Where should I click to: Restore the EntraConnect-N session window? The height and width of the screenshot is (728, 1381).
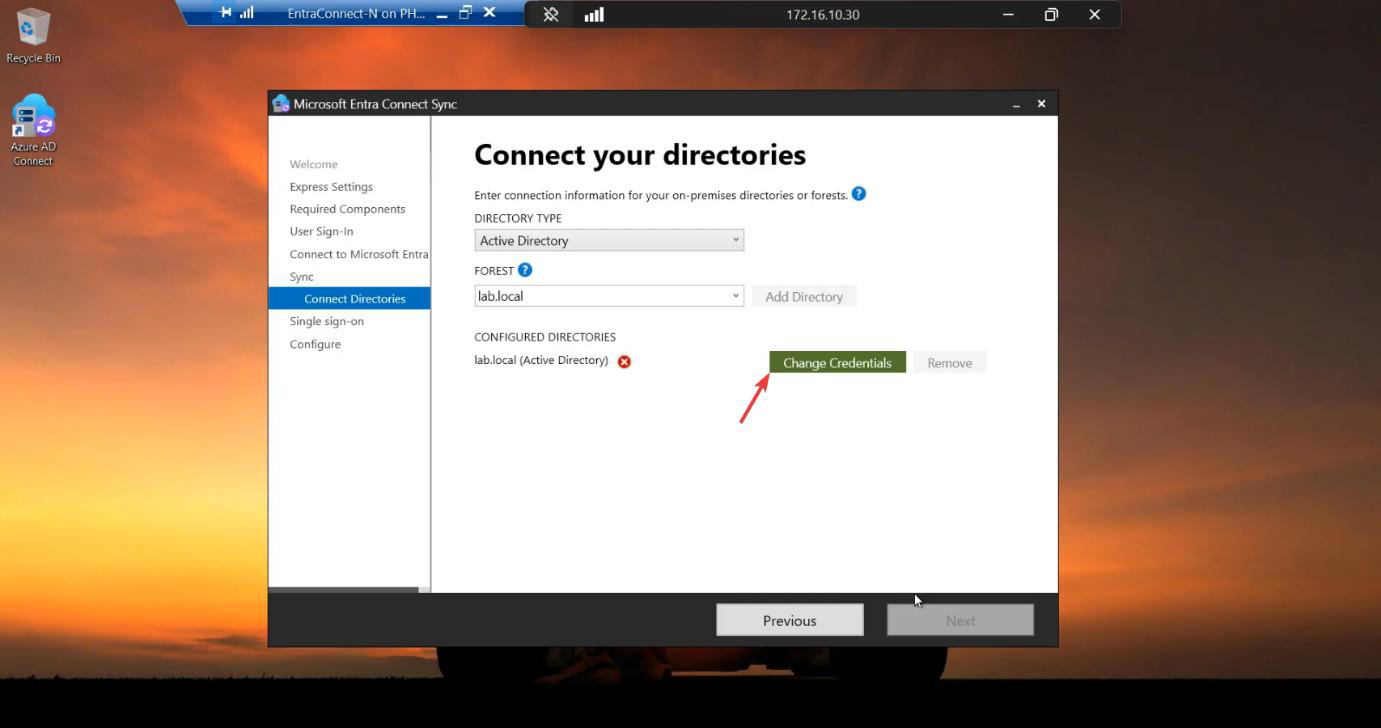[x=465, y=13]
